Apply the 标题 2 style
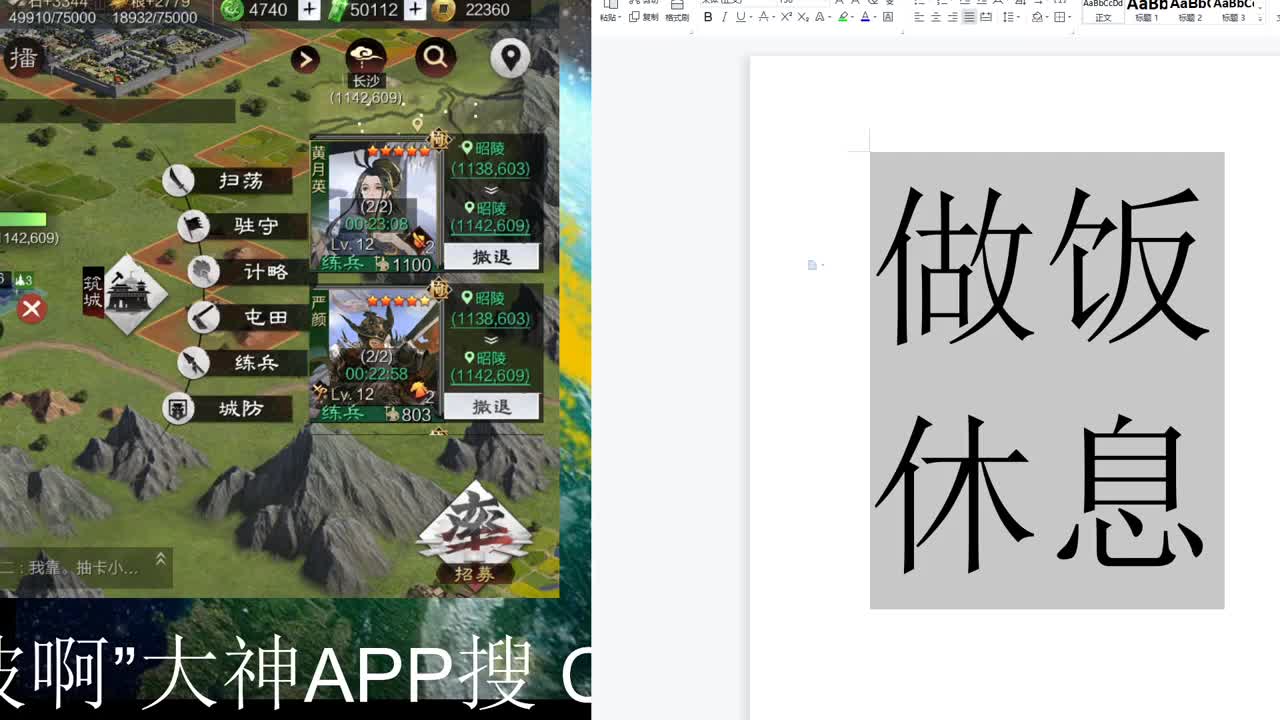This screenshot has width=1280, height=720. [x=1190, y=12]
